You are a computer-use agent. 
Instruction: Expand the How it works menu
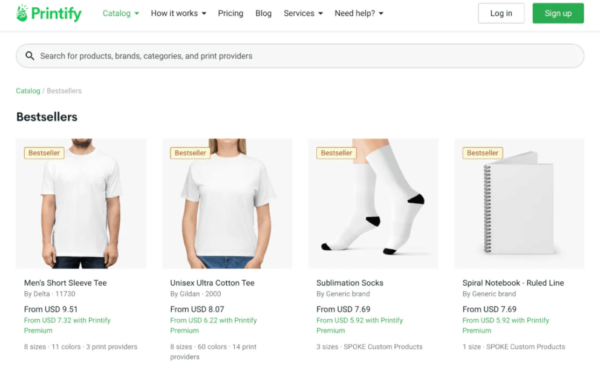[178, 13]
